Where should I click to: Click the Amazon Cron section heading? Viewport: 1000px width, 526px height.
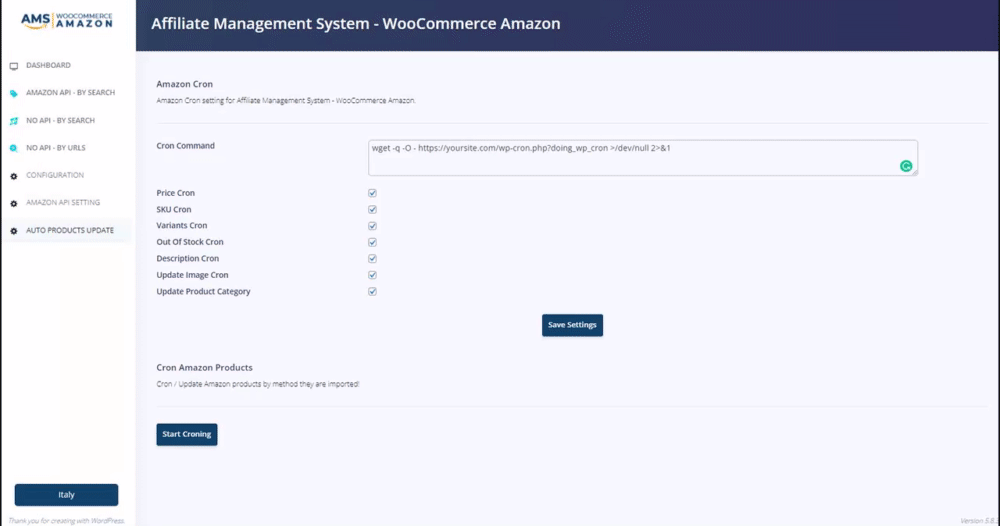click(184, 84)
